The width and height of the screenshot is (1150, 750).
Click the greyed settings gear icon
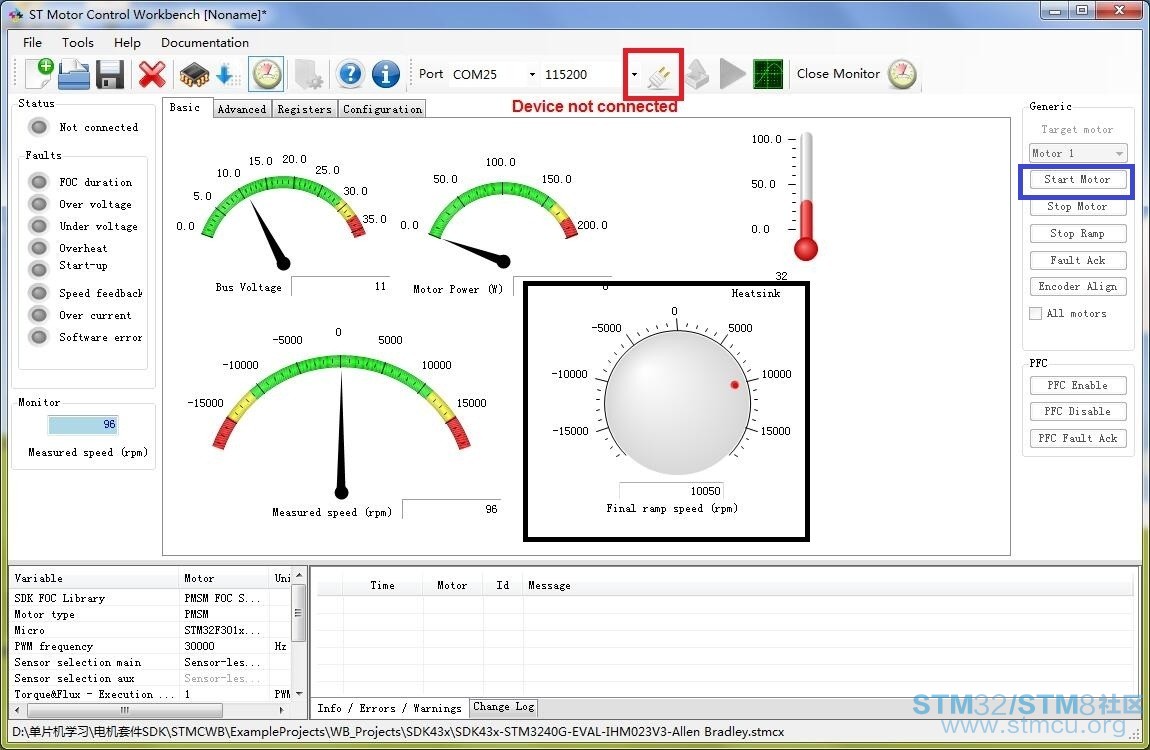click(308, 74)
